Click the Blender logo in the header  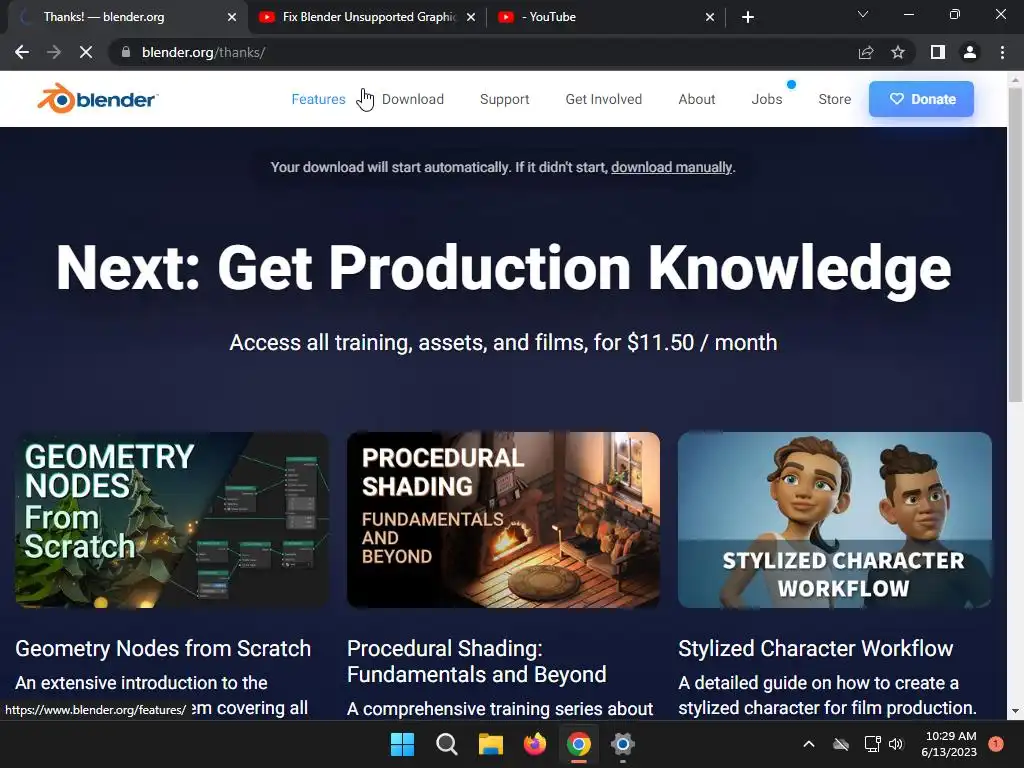coord(97,99)
